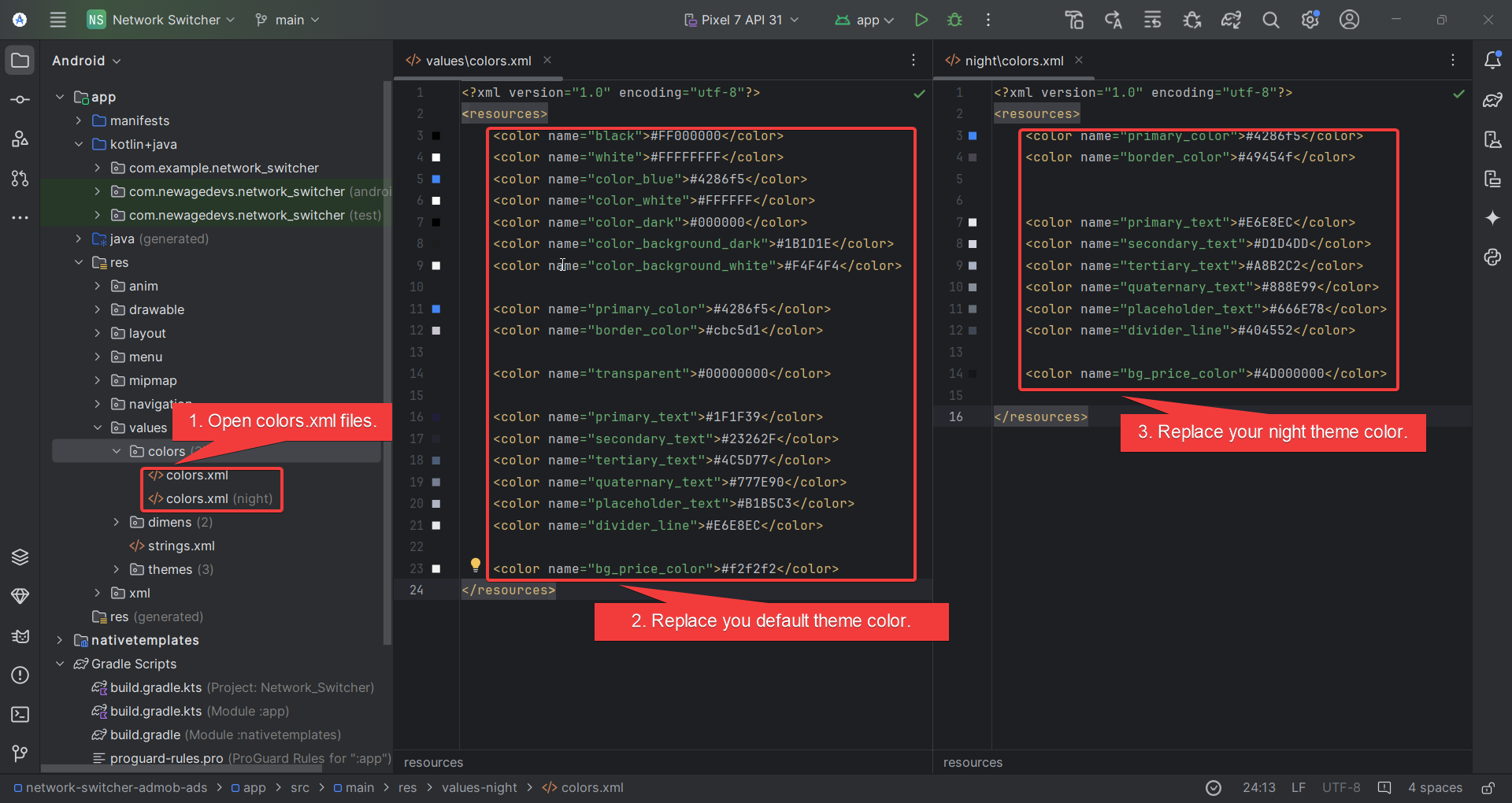Click the intention lightbulb on line 23

tap(476, 564)
